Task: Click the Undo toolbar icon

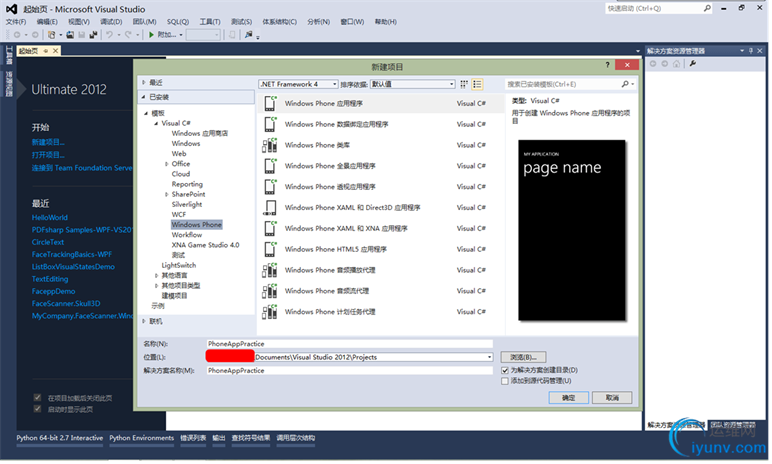Action: tap(109, 35)
